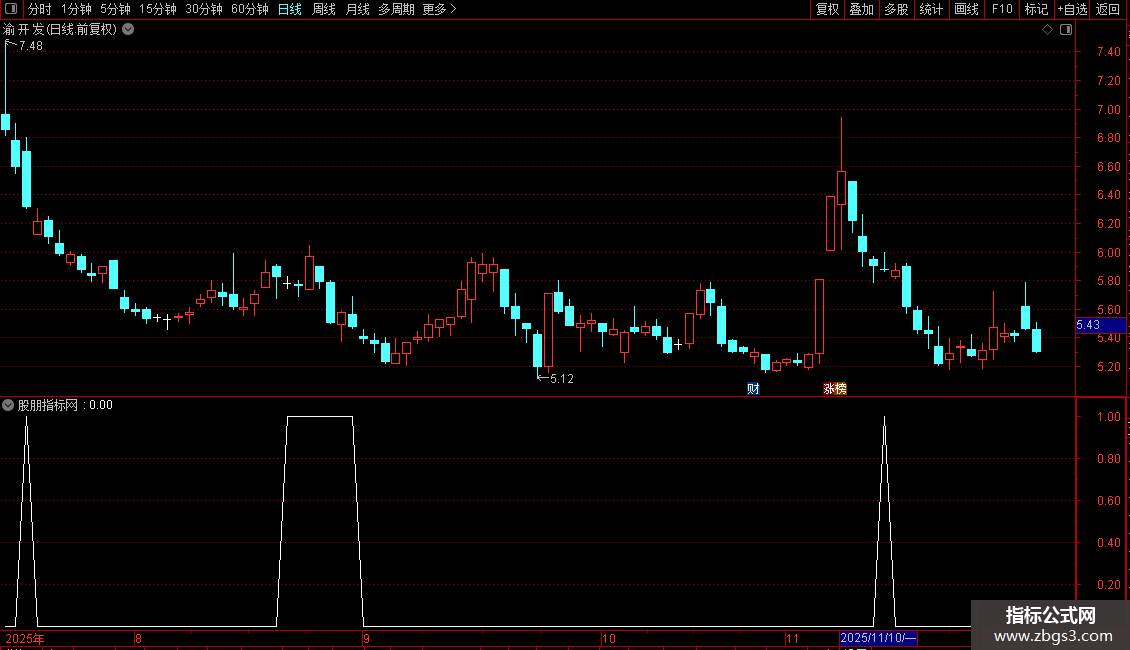Open 多周期 multi-period view
This screenshot has width=1130, height=650.
pos(396,9)
